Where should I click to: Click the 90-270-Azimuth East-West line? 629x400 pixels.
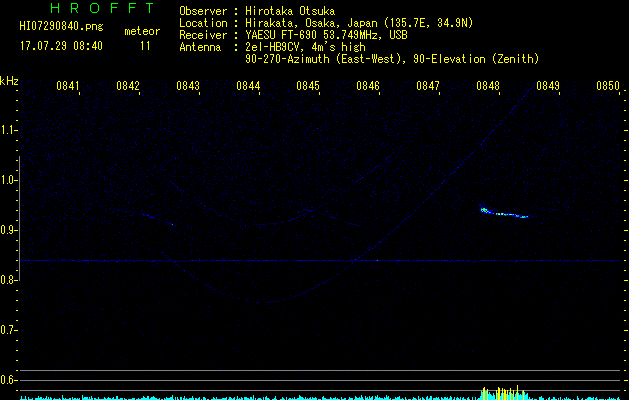pos(392,59)
